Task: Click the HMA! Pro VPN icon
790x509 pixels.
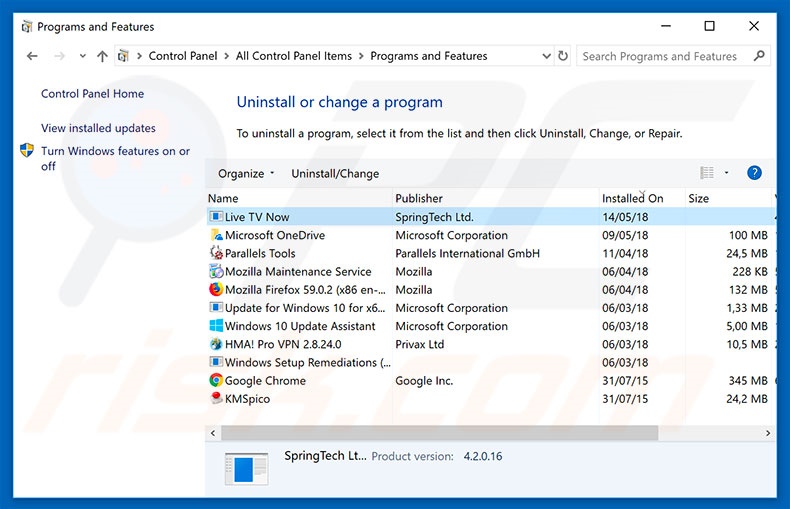Action: (216, 344)
